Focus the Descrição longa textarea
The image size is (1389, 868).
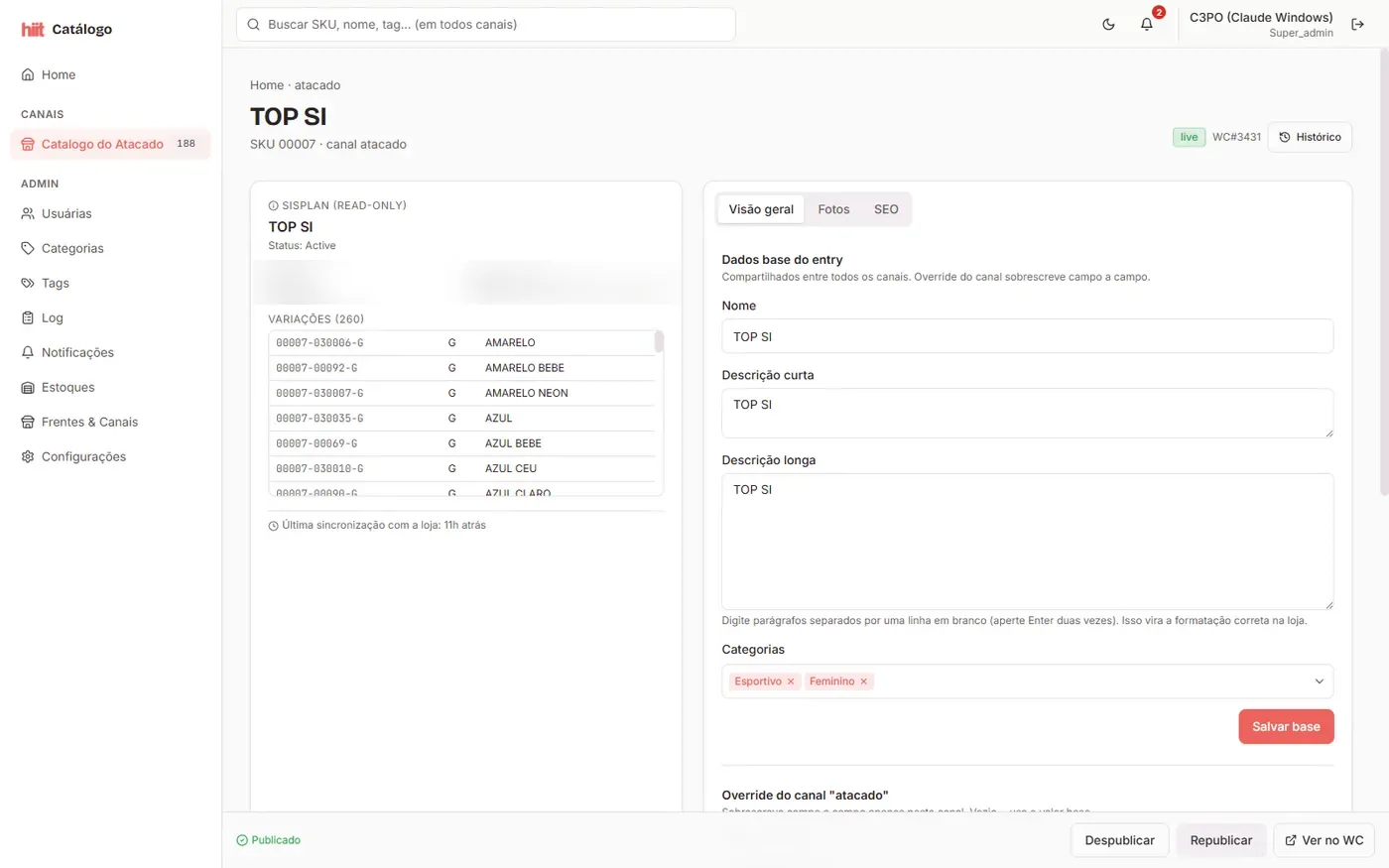click(1028, 542)
